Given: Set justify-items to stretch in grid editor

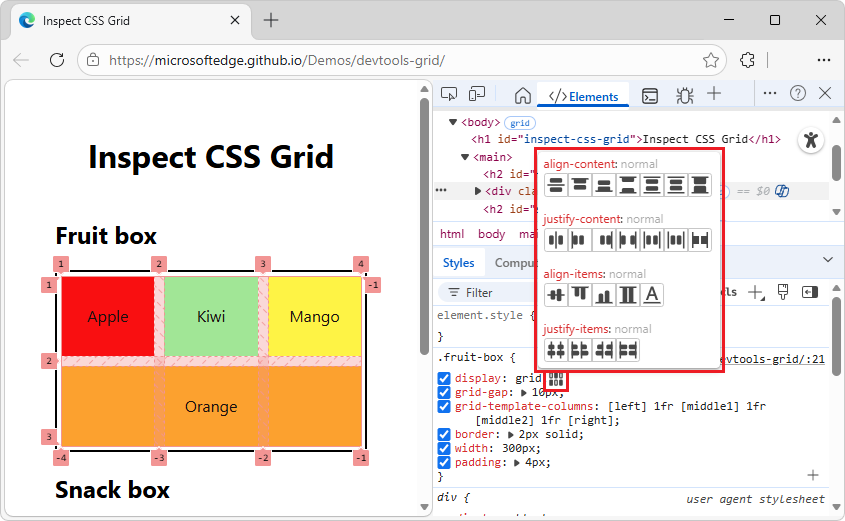Looking at the screenshot, I should (628, 350).
